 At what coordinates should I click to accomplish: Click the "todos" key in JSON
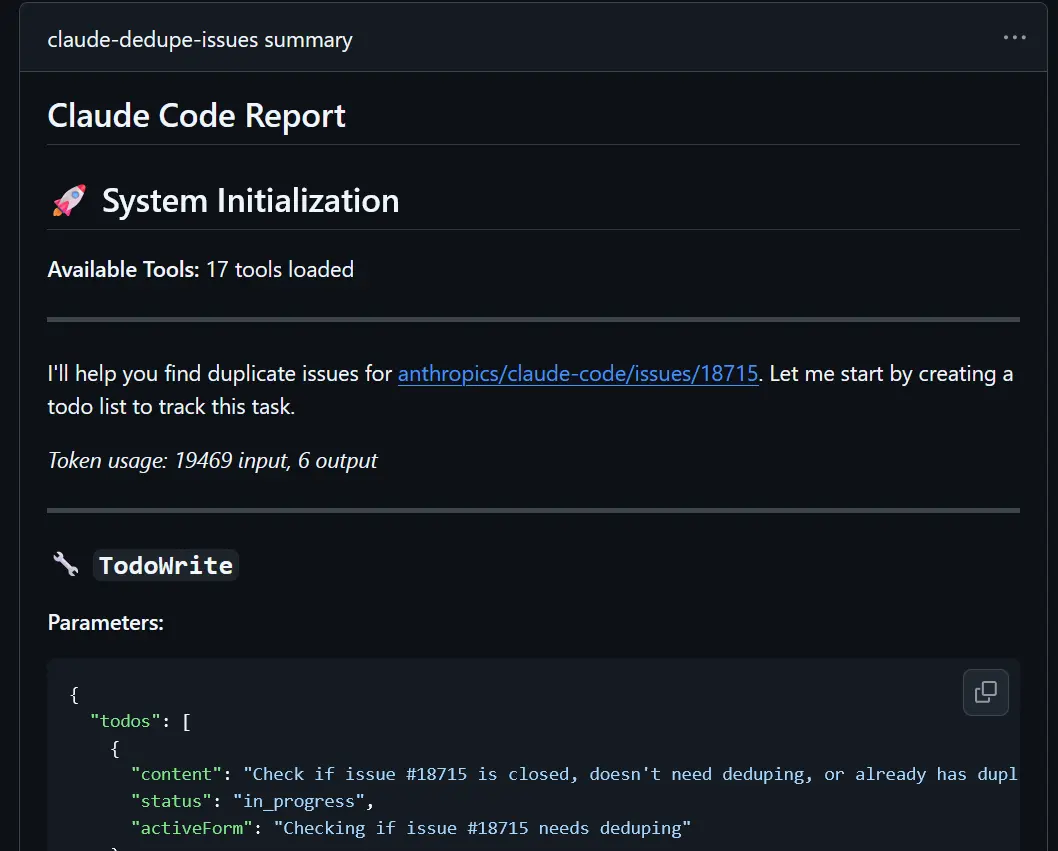126,721
